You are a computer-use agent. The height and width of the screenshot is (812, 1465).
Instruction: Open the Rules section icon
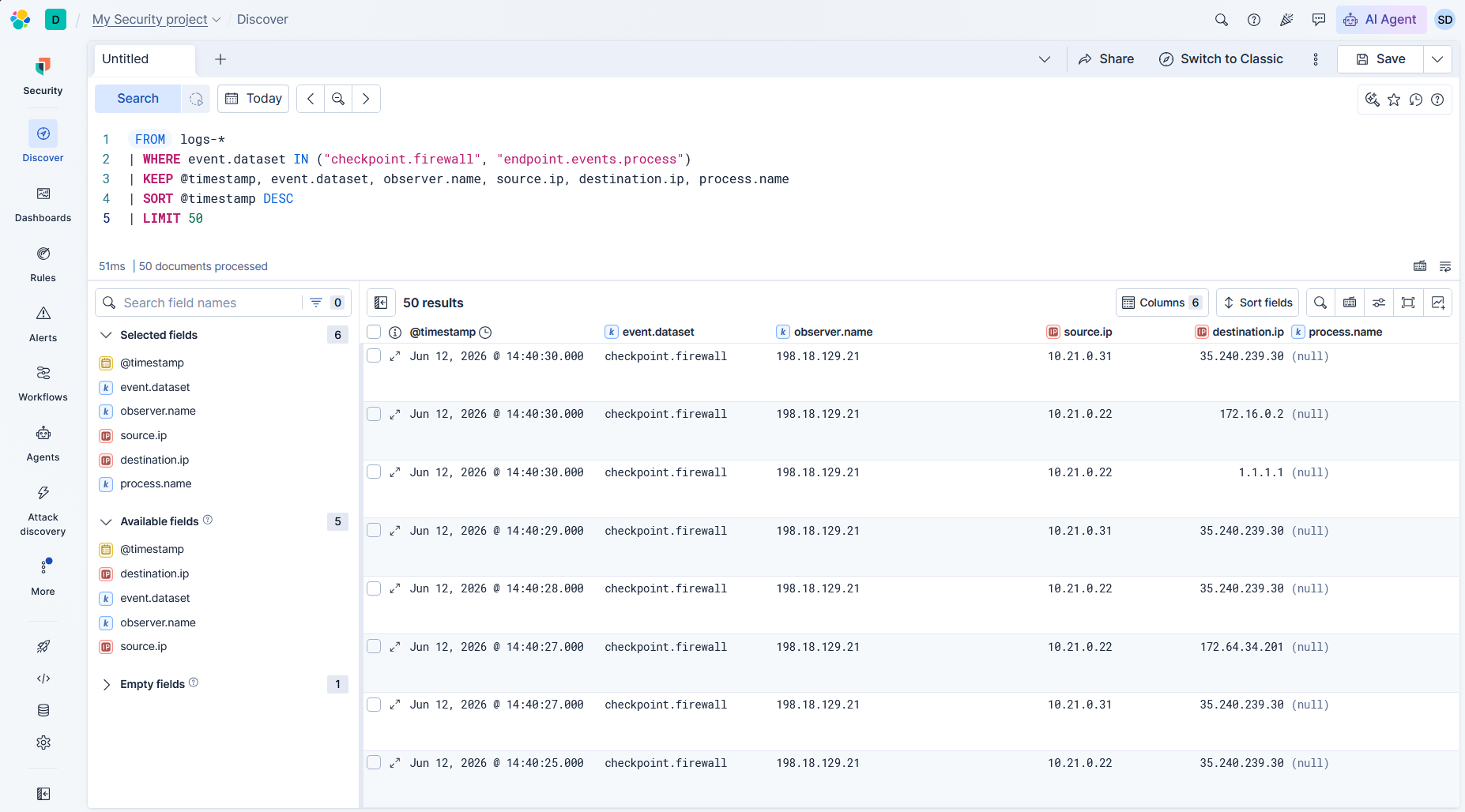(x=43, y=264)
